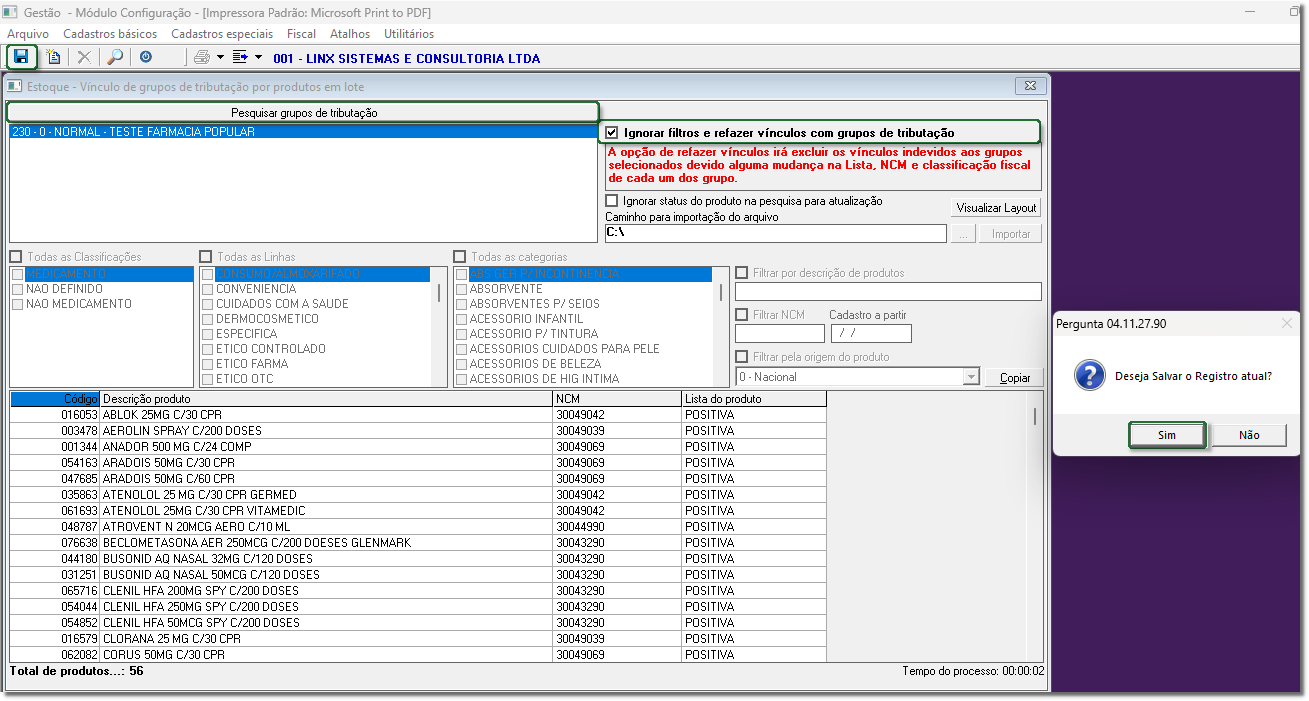The image size is (1309, 701).
Task: Click the Copiar button
Action: click(1015, 378)
